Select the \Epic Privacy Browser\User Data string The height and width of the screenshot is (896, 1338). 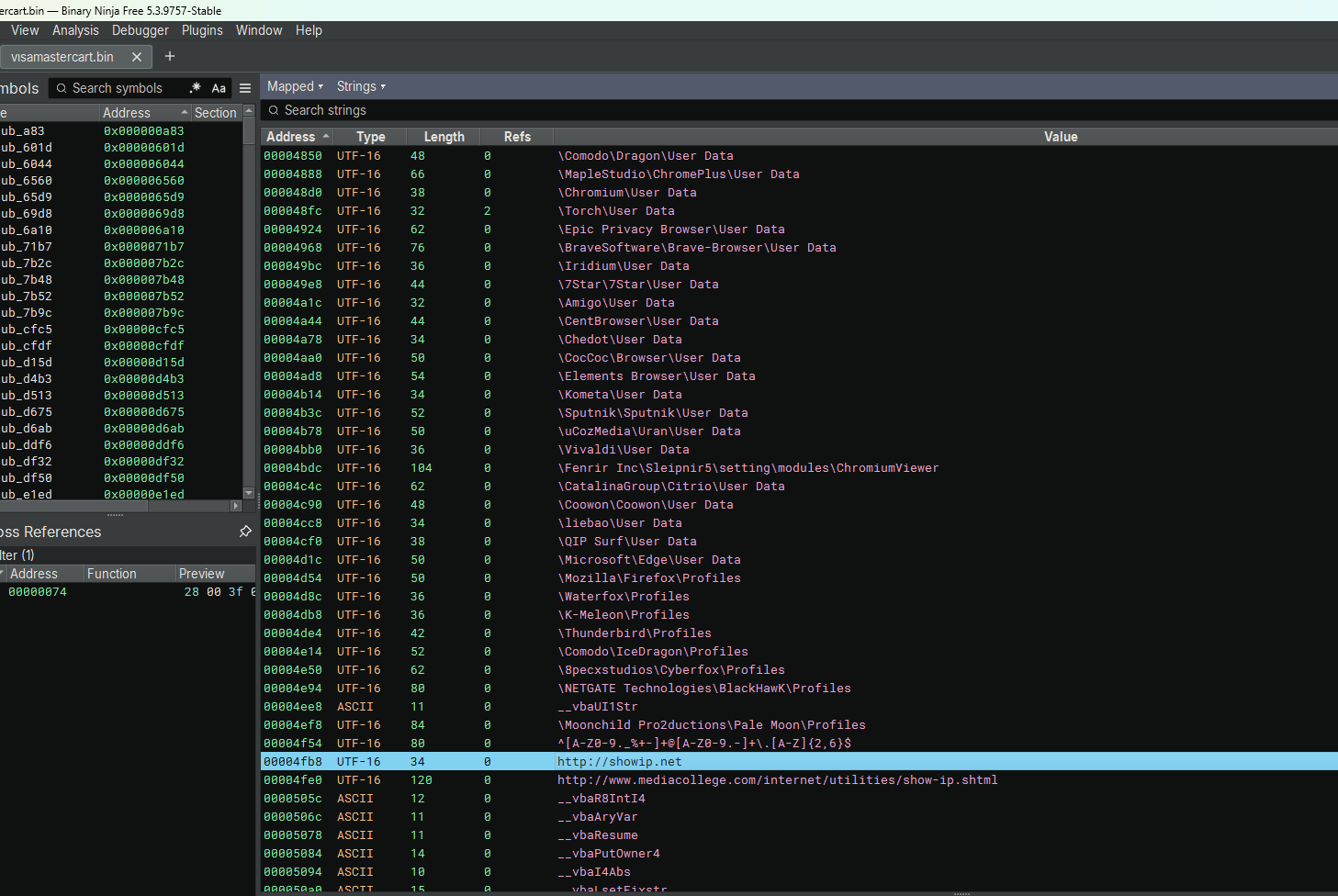click(799, 230)
